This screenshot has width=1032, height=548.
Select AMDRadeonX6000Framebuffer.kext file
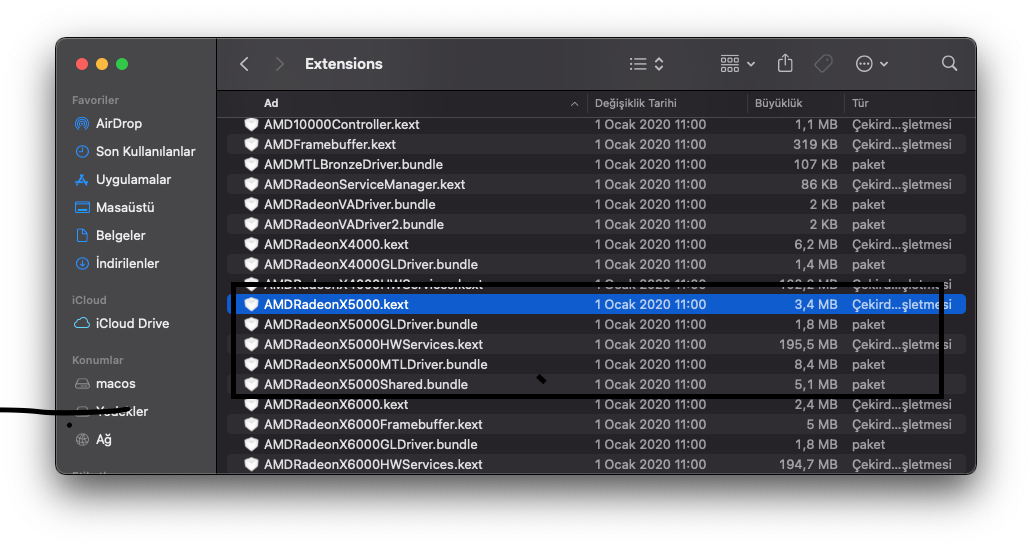[x=596, y=424]
